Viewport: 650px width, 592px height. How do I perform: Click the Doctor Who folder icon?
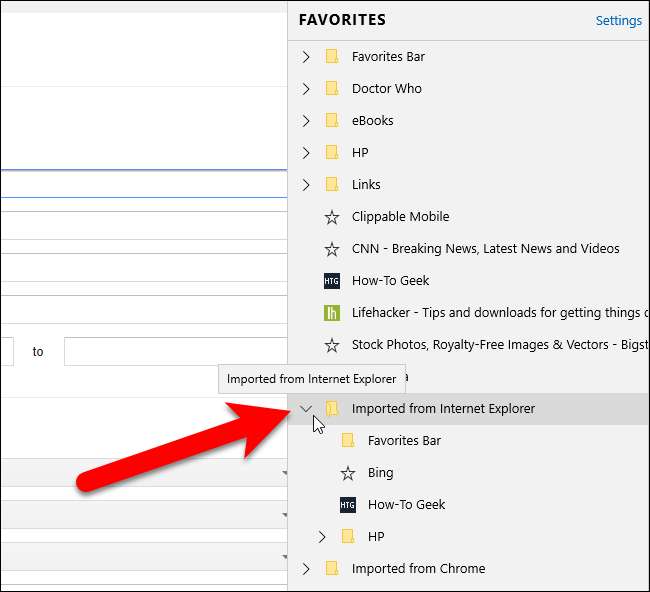(332, 89)
